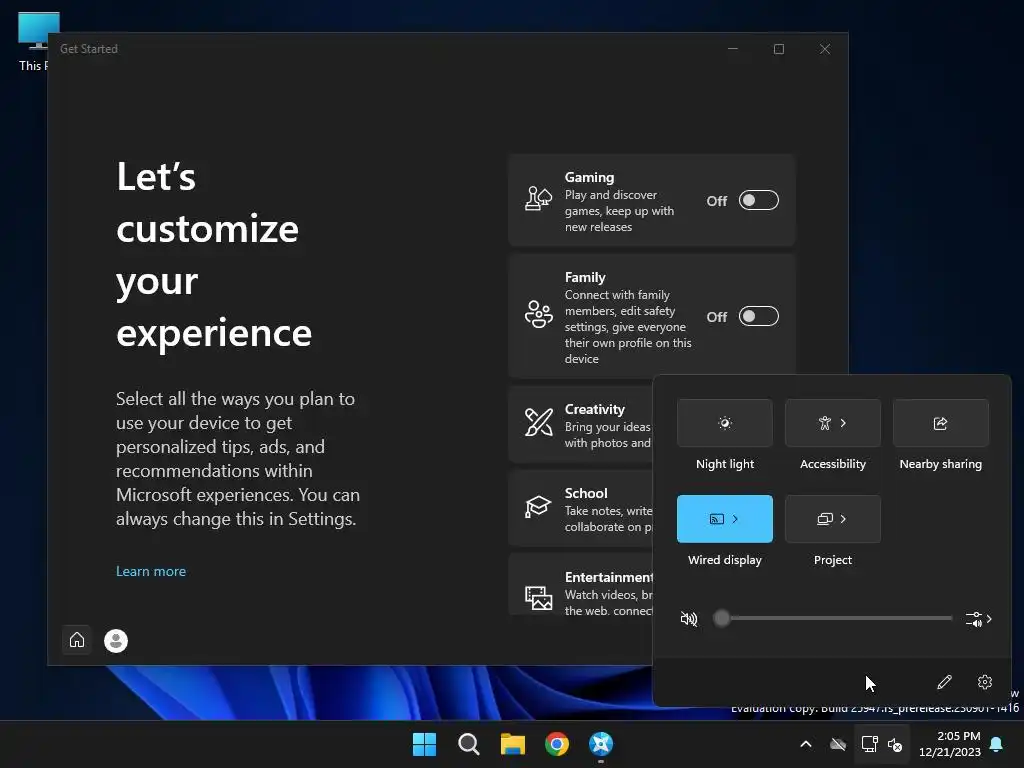
Task: Click the network display tray icon
Action: coord(869,744)
